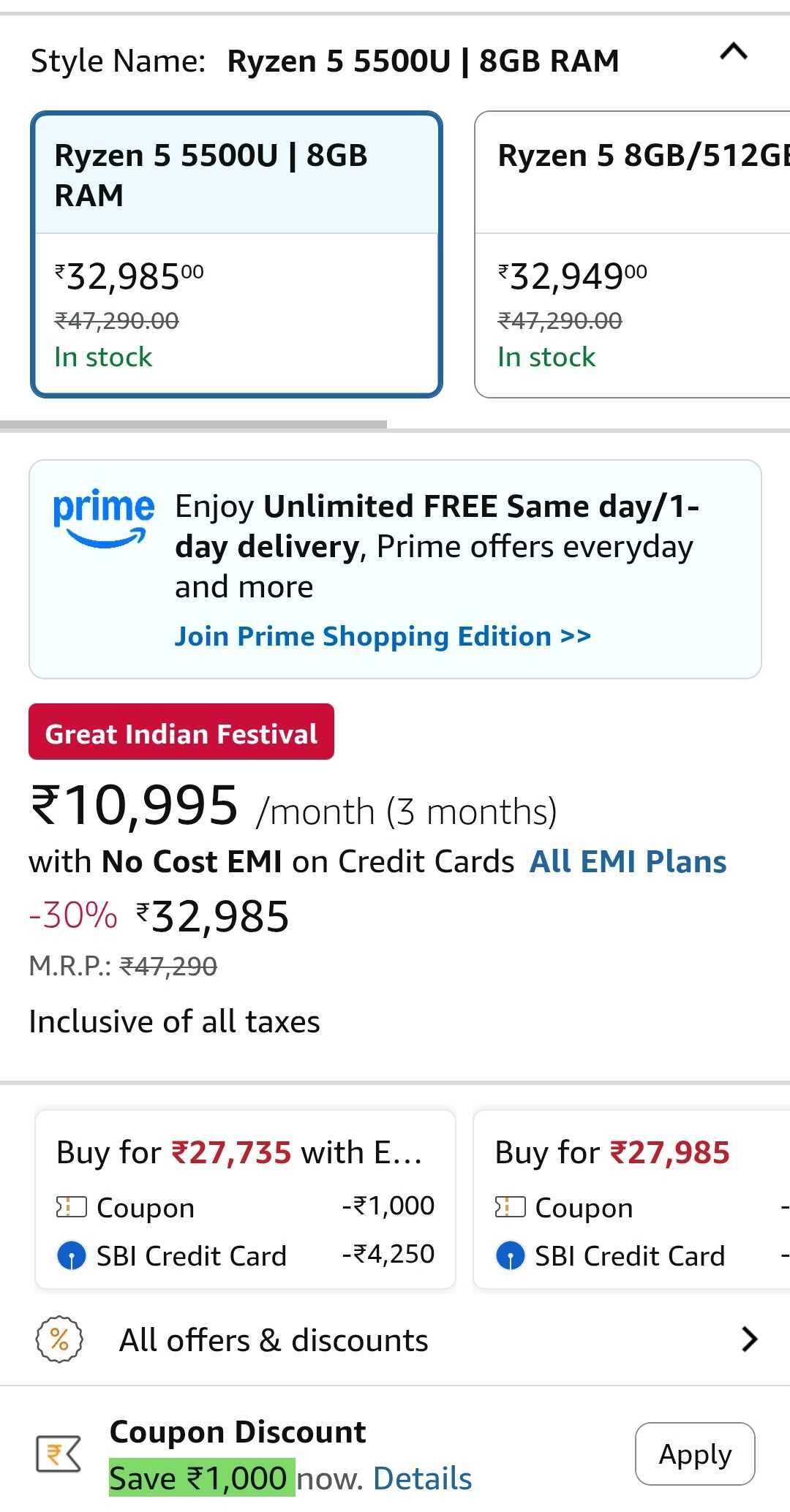Click the horizontal style options scrollbar
The width and height of the screenshot is (790, 1512).
(194, 424)
